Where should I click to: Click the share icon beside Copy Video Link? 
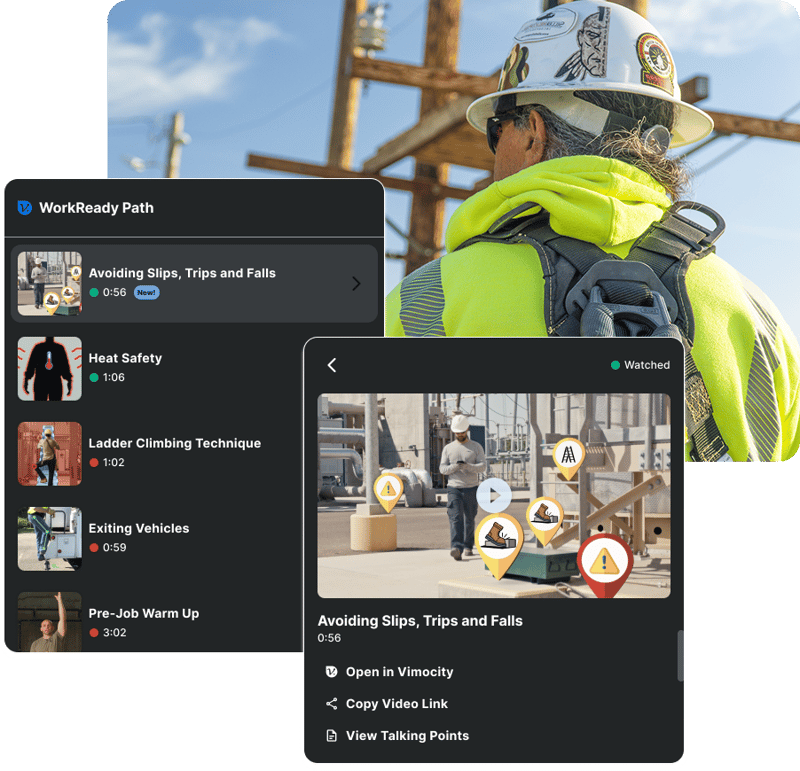pos(332,704)
